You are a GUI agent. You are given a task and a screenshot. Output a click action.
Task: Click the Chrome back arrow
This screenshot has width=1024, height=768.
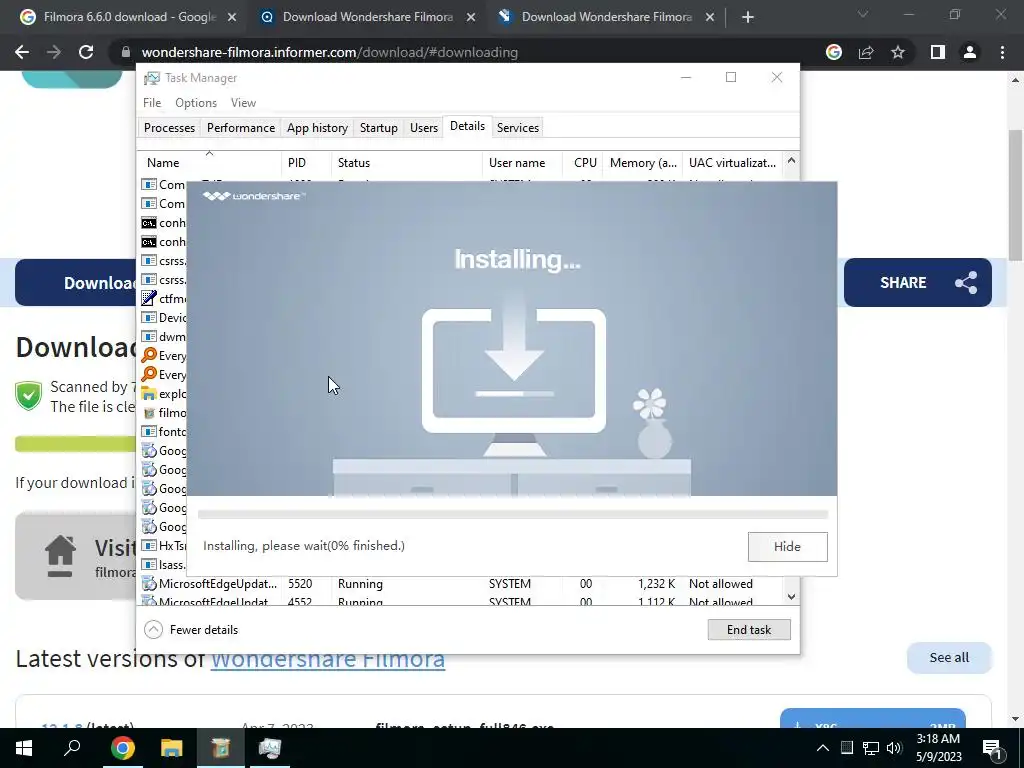point(22,52)
